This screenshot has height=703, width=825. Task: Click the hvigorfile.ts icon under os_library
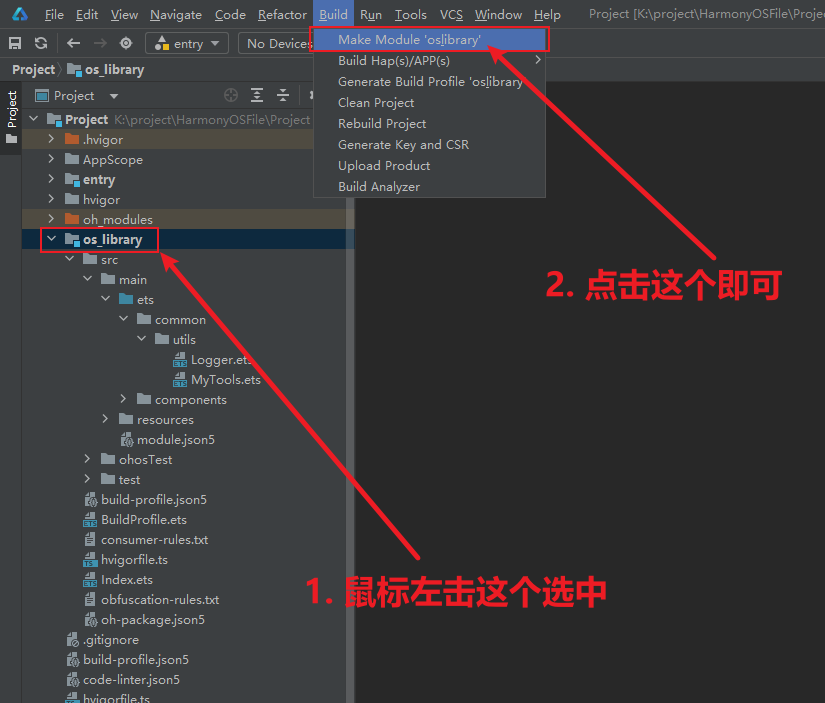click(x=90, y=560)
